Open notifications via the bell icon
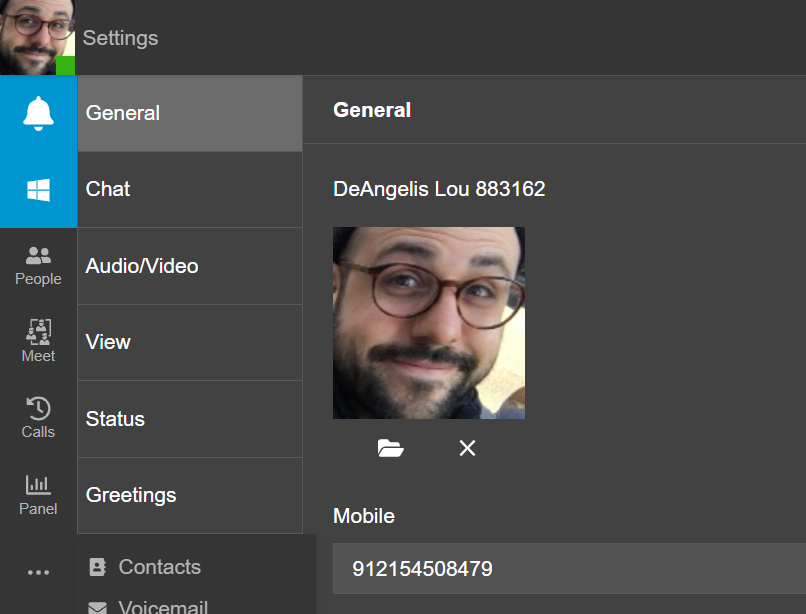 (x=39, y=114)
